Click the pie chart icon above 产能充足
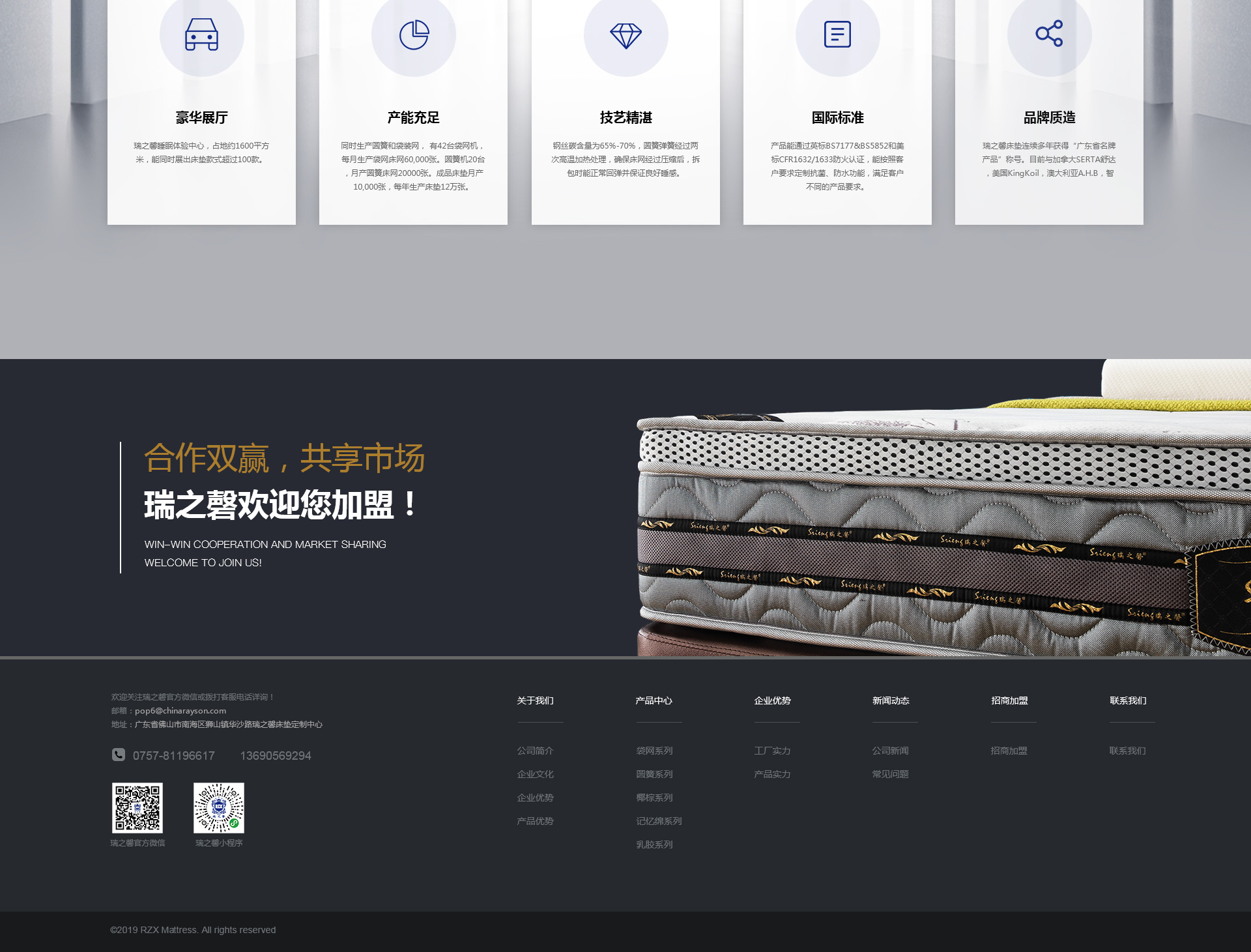1251x952 pixels. (414, 35)
